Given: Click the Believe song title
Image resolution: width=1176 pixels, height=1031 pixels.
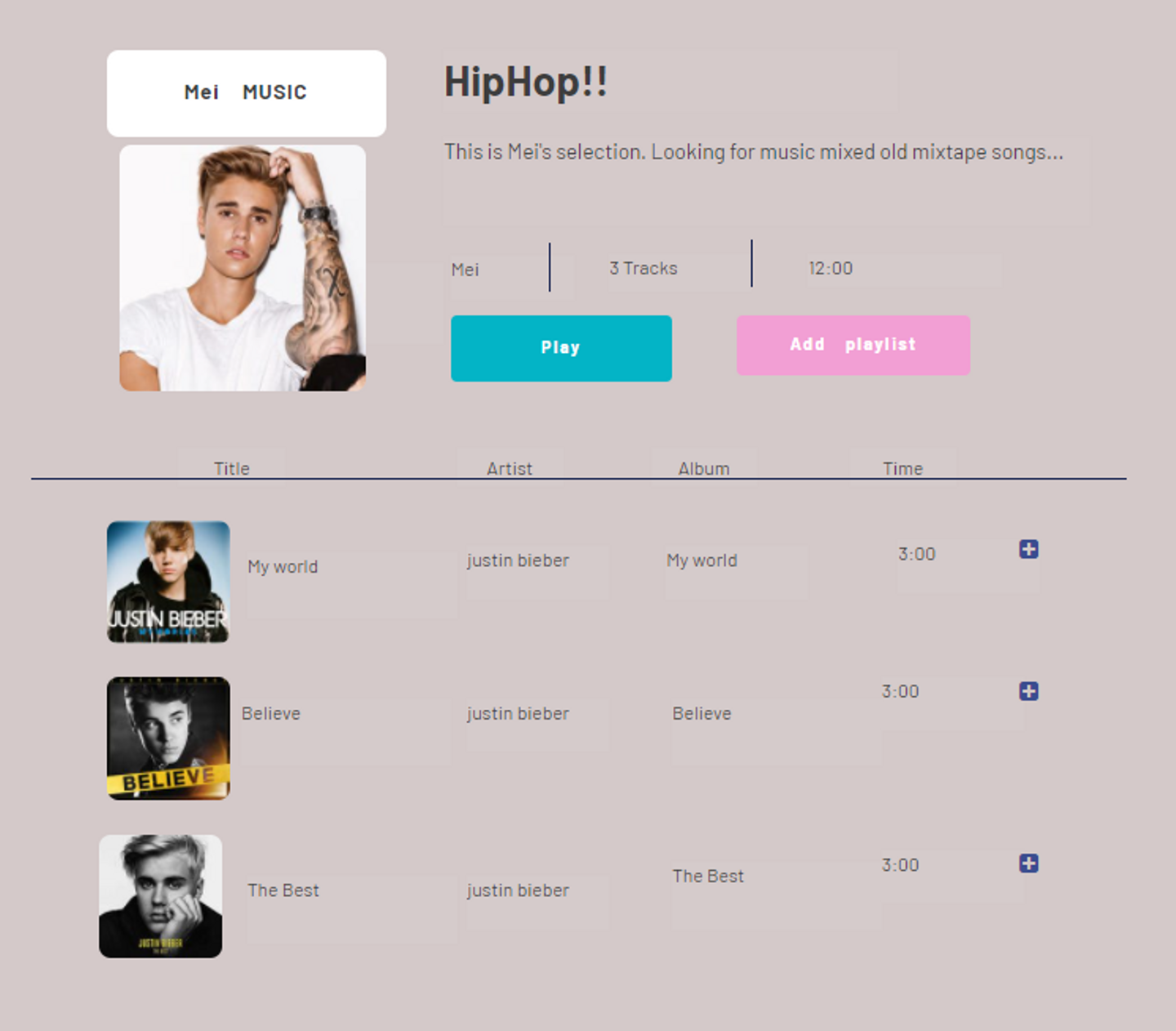Looking at the screenshot, I should [271, 713].
